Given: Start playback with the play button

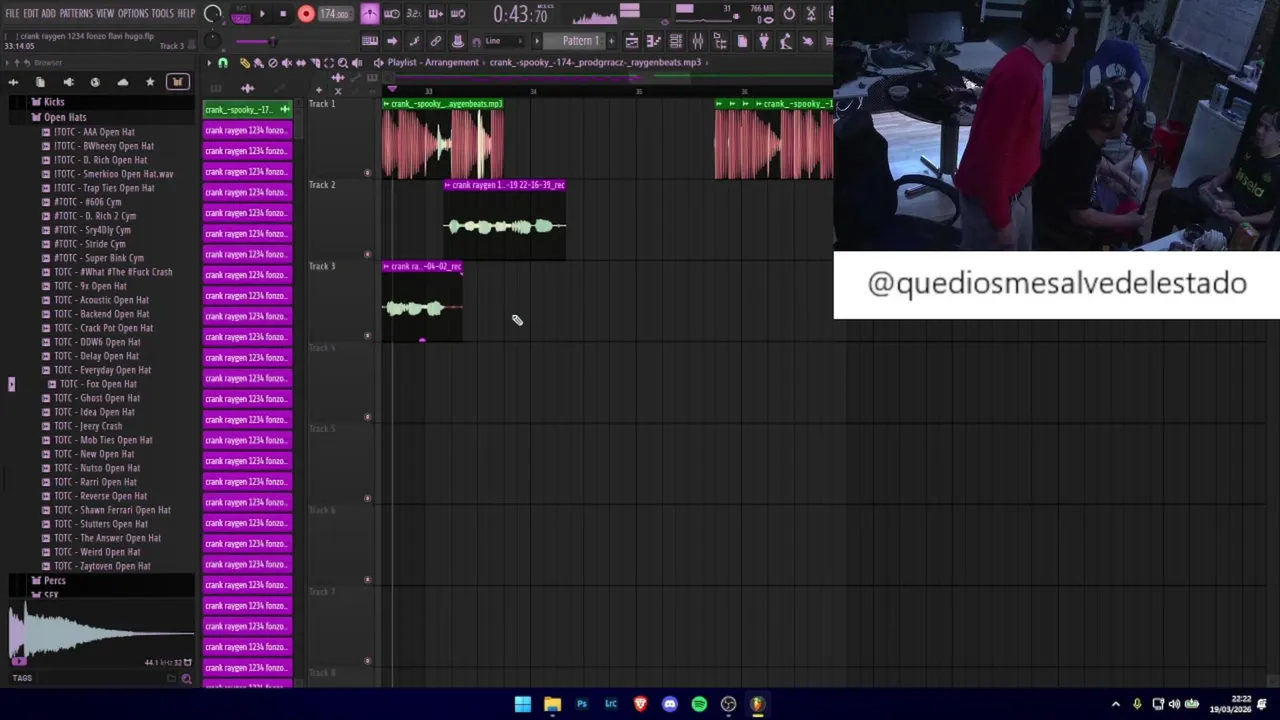Looking at the screenshot, I should click(x=262, y=14).
